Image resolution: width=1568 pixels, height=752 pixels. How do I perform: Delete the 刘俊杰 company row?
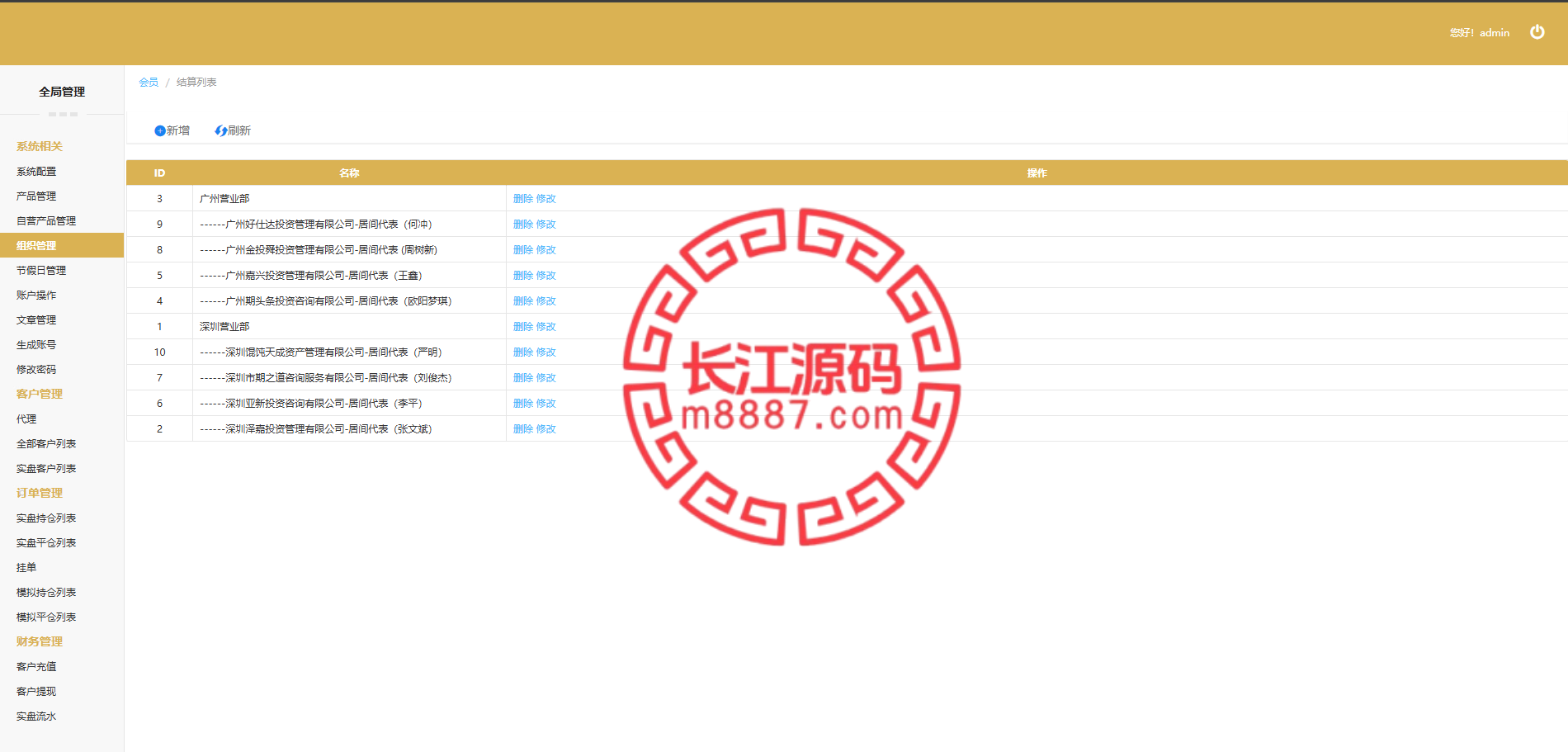[523, 378]
